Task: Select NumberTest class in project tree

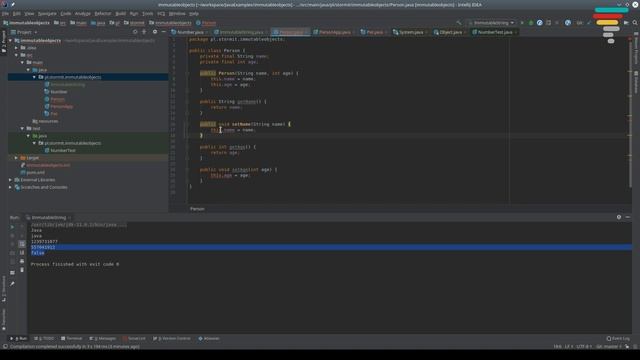Action: (x=62, y=151)
